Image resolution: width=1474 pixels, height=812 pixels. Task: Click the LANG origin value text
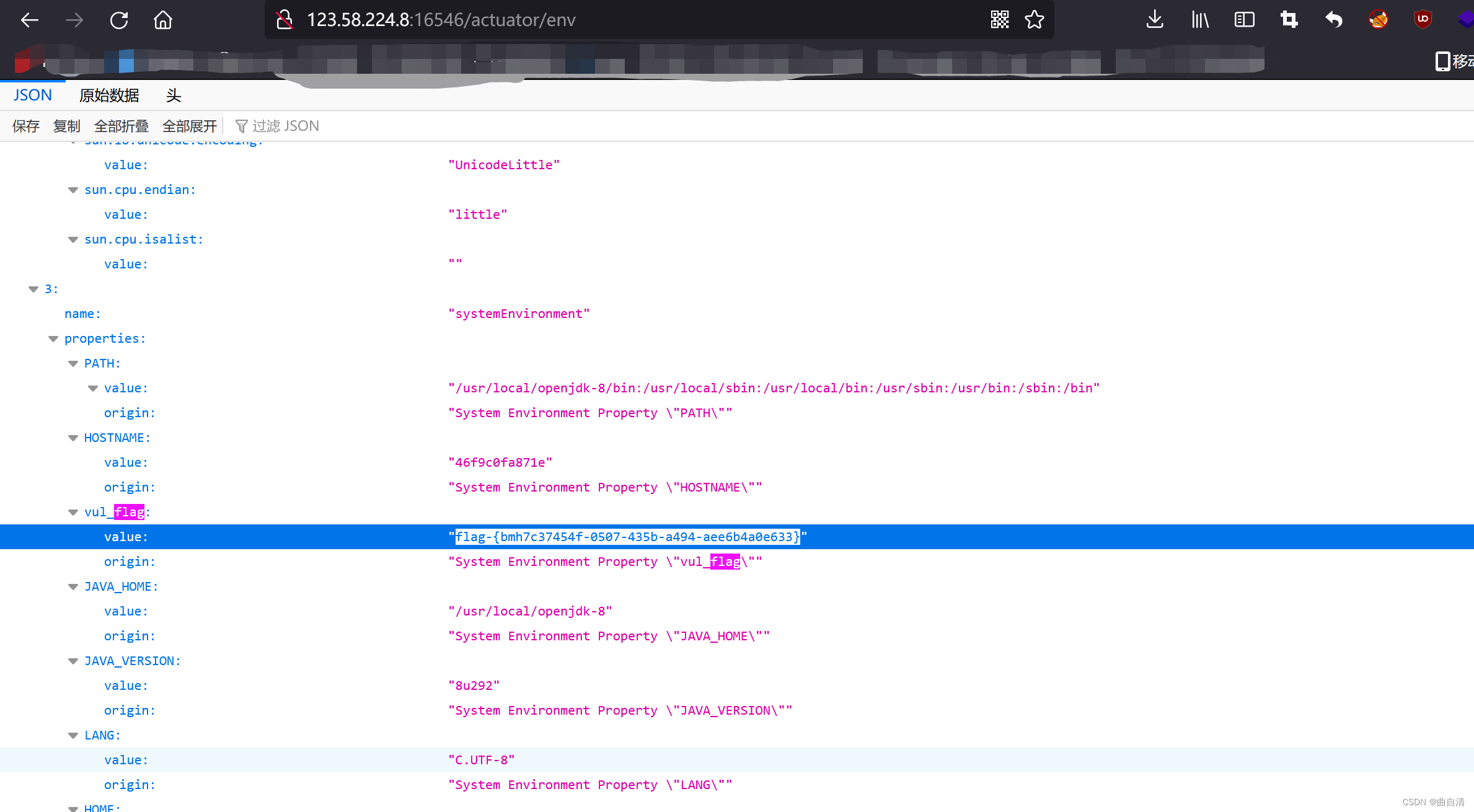coord(590,785)
